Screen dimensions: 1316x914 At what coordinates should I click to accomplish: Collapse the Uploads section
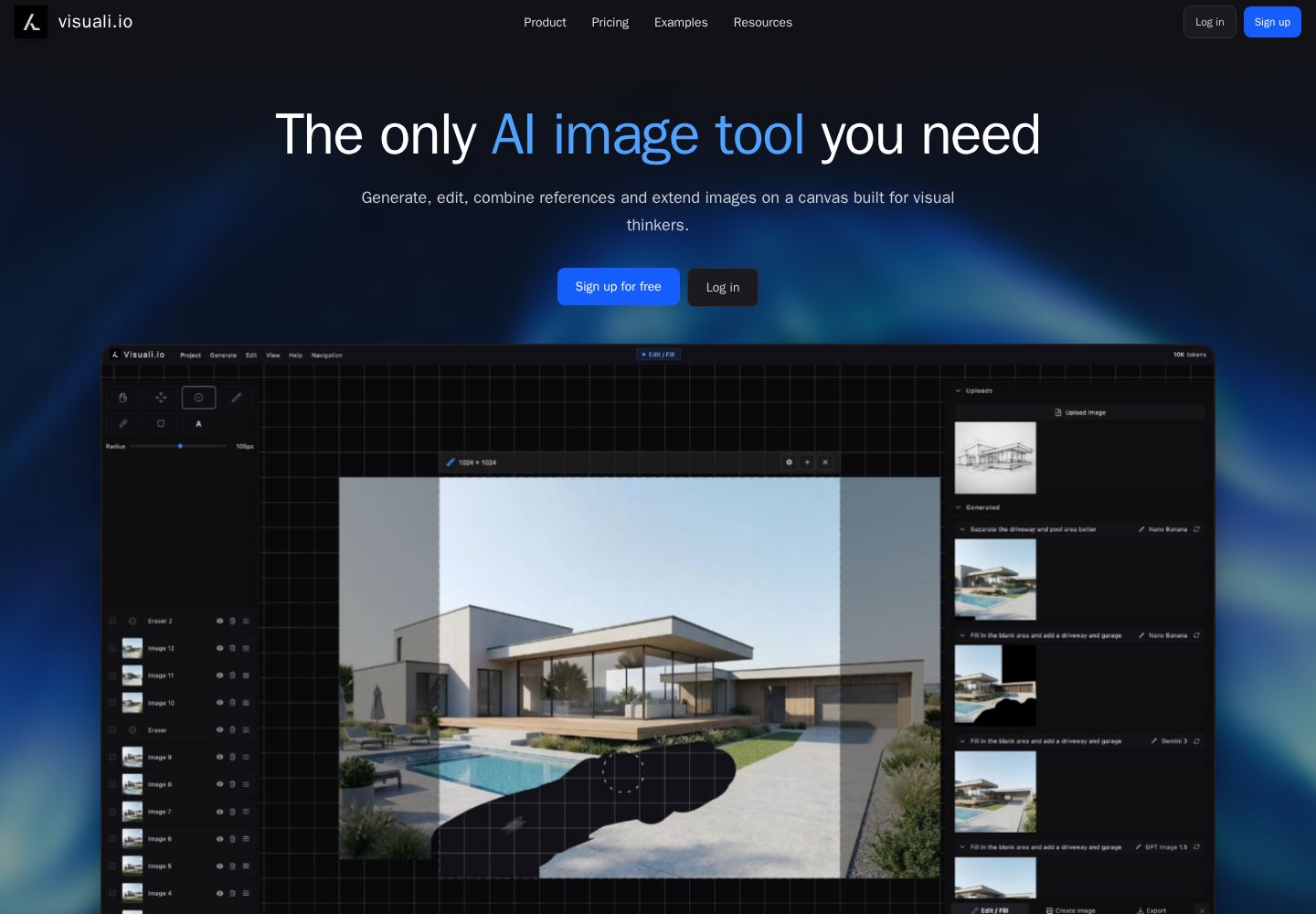pyautogui.click(x=959, y=391)
